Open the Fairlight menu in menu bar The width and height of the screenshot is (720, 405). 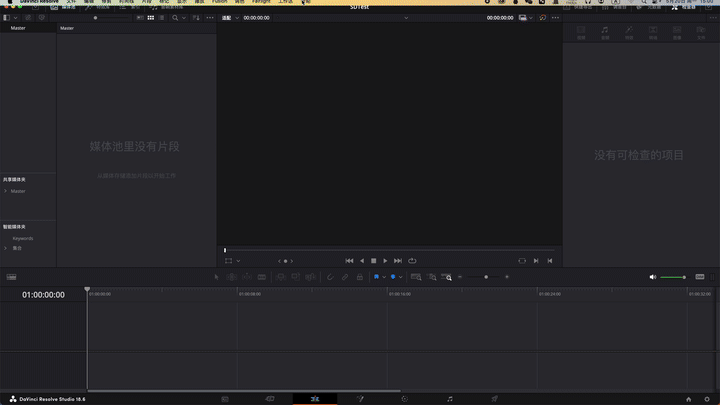(261, 3)
